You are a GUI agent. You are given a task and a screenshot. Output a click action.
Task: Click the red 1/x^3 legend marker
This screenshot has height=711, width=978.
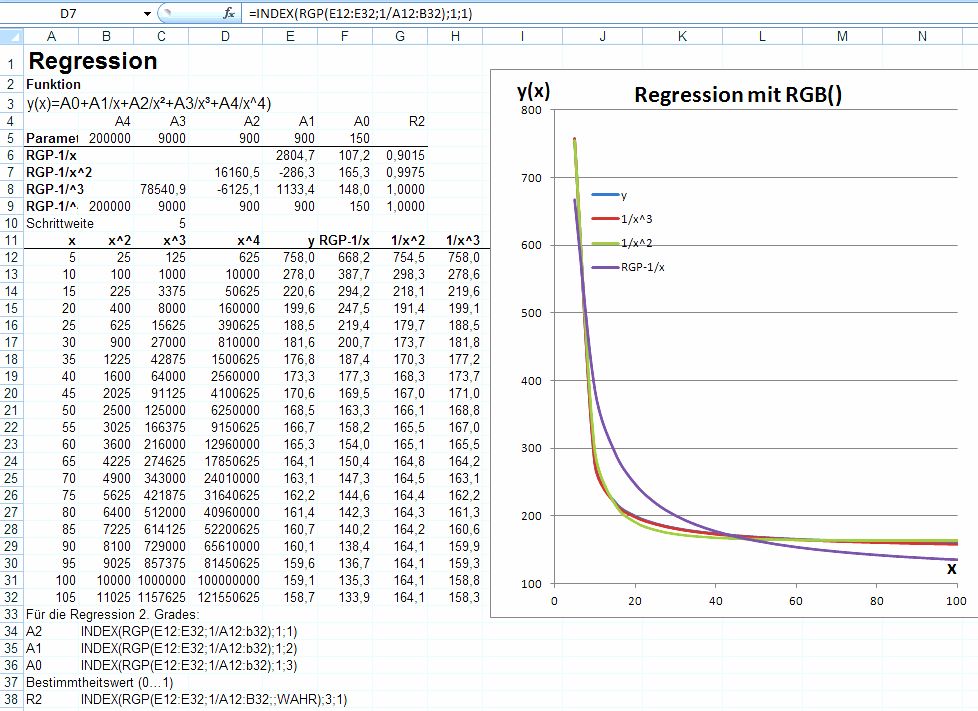[605, 219]
